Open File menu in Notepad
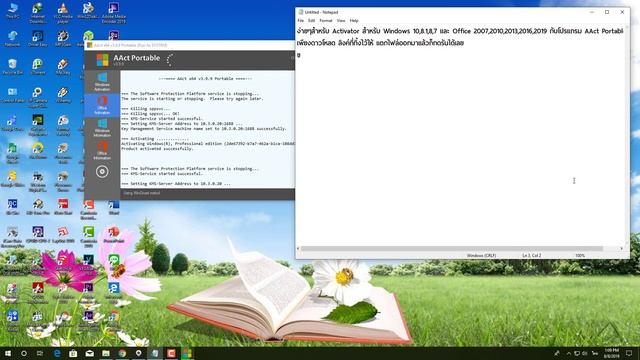The width and height of the screenshot is (640, 360). coord(301,20)
